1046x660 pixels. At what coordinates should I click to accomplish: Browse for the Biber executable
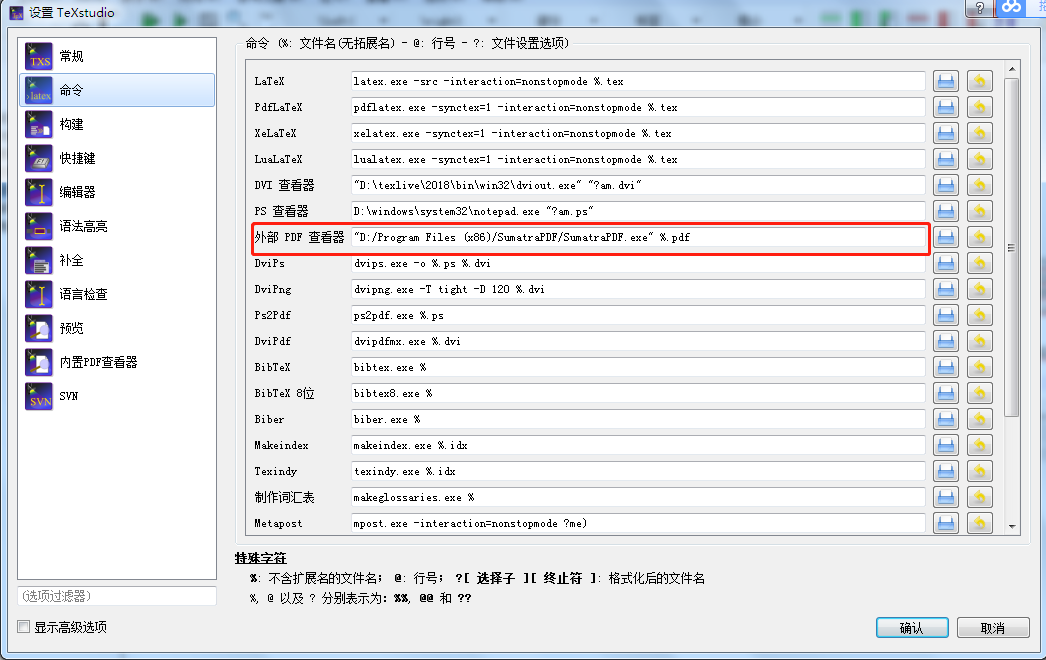coord(945,420)
